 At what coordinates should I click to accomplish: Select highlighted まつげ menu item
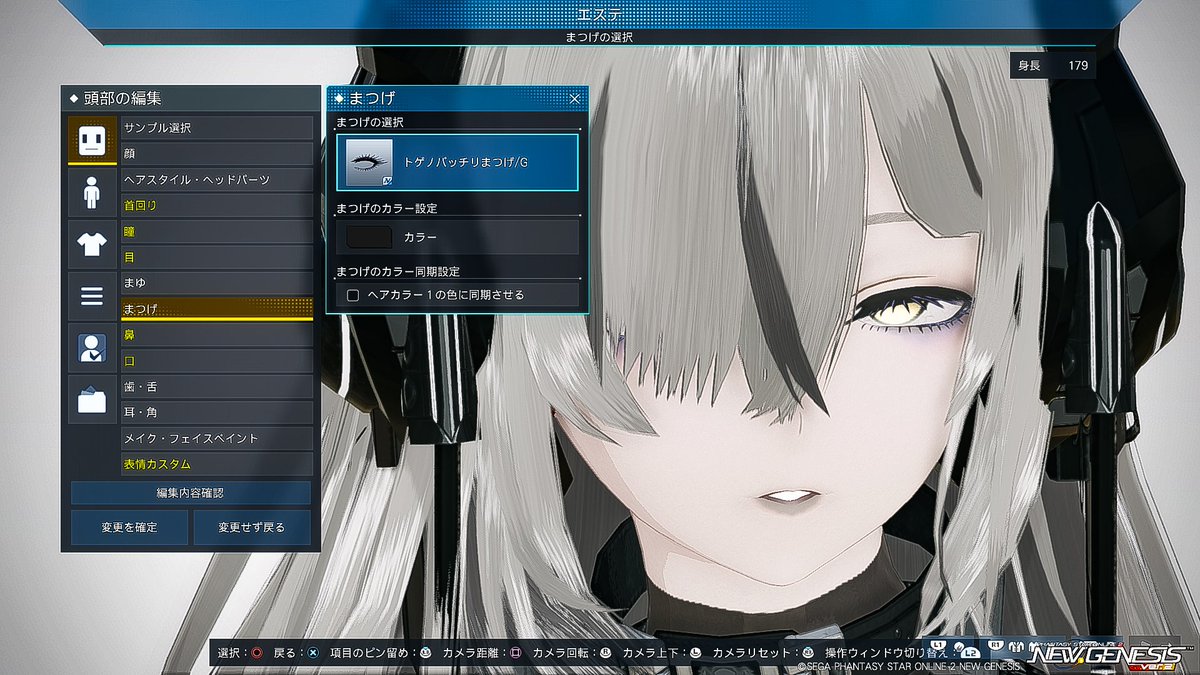click(x=217, y=310)
